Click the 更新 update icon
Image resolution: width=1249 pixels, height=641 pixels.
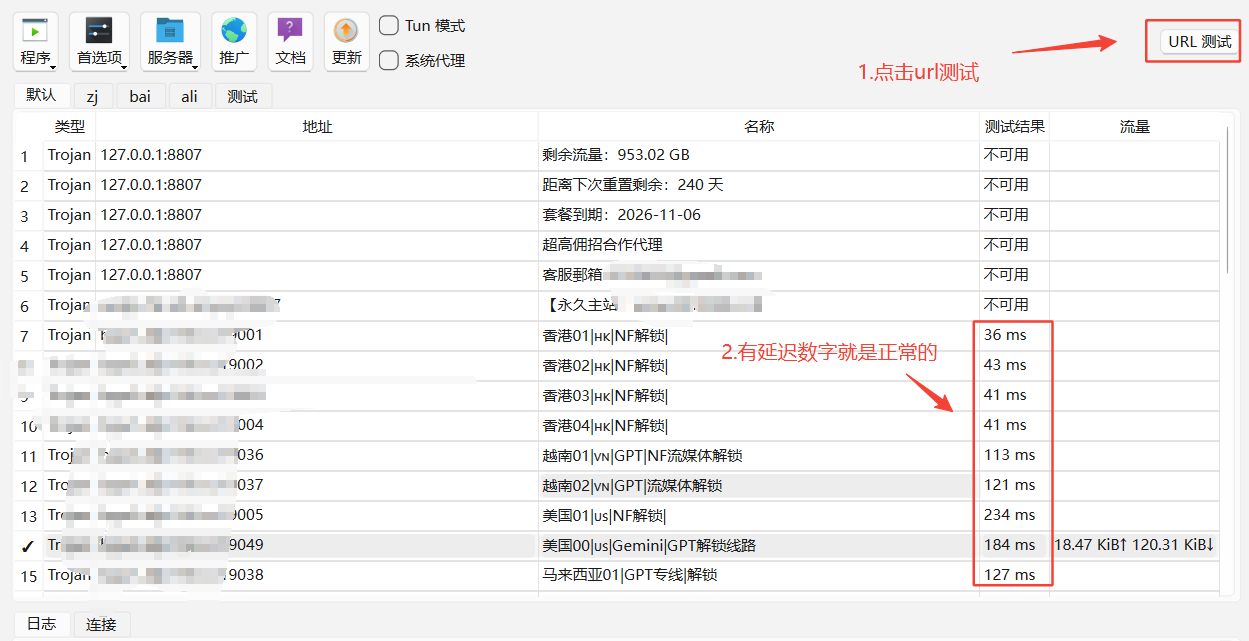pos(346,30)
